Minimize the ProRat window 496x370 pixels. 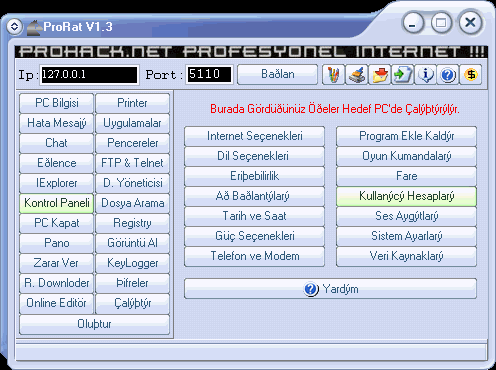point(413,23)
